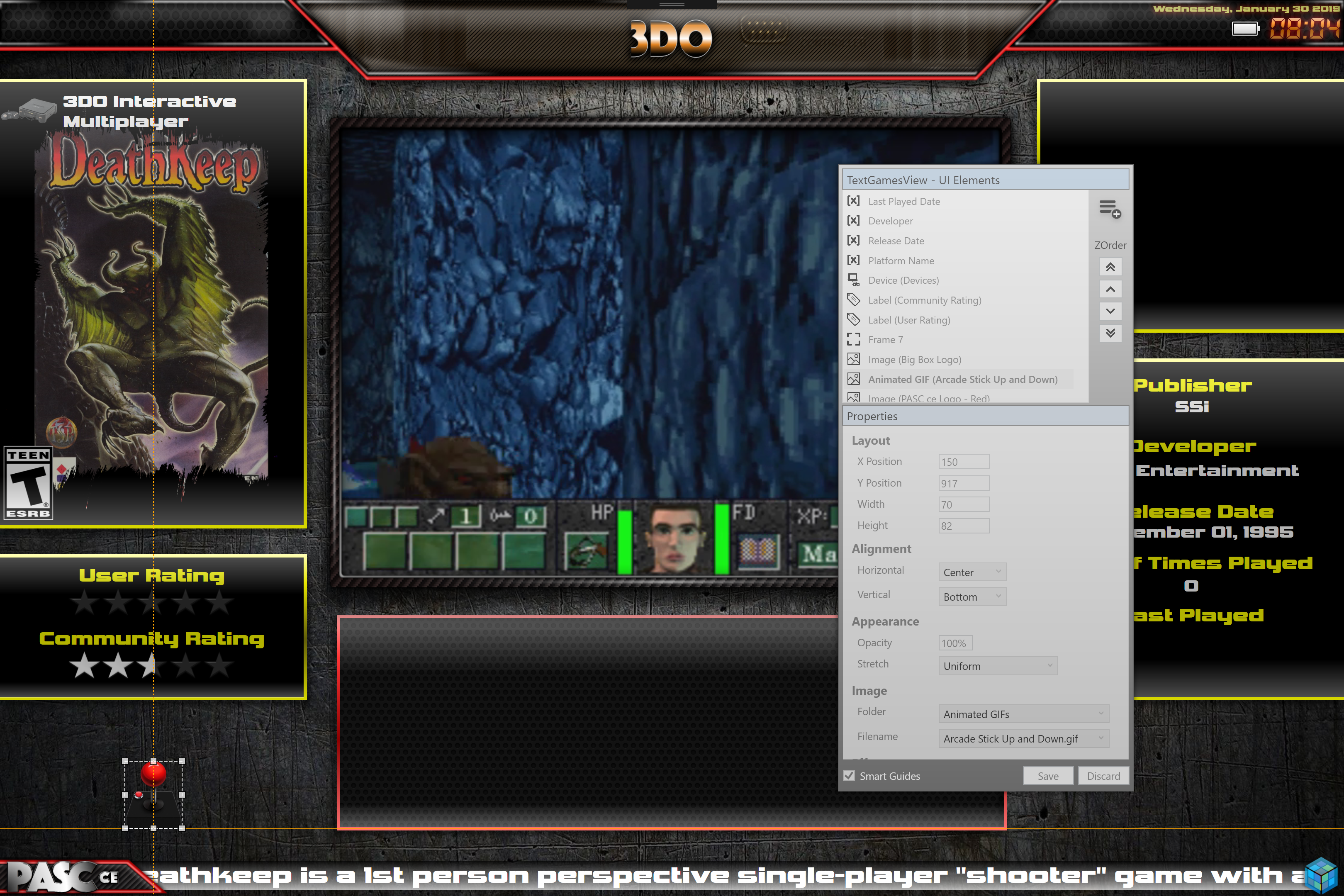
Task: Bring element to front in ZOrder
Action: [x=1110, y=267]
